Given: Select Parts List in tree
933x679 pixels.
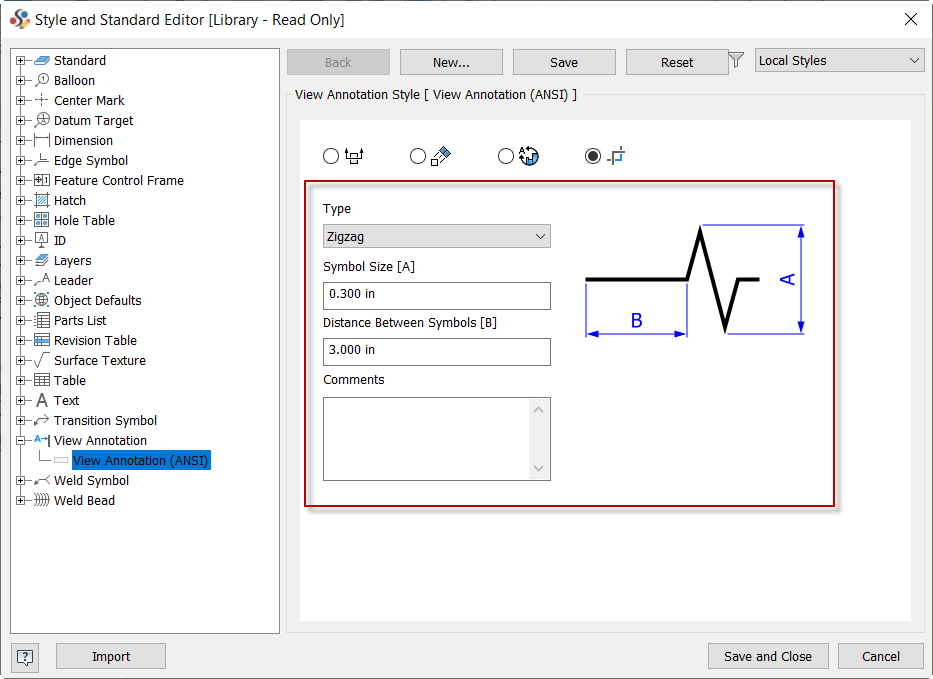Looking at the screenshot, I should click(80, 321).
